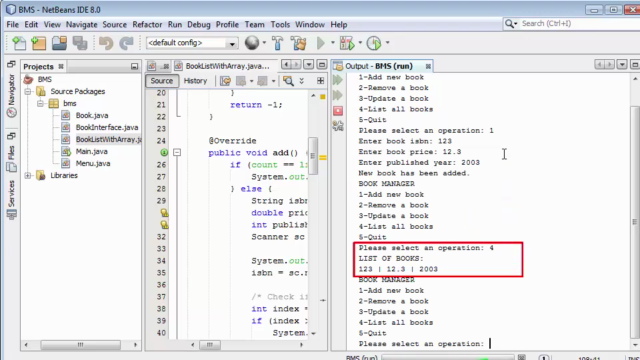Open the Files sidebar tab
This screenshot has width=640, height=360.
click(11, 158)
